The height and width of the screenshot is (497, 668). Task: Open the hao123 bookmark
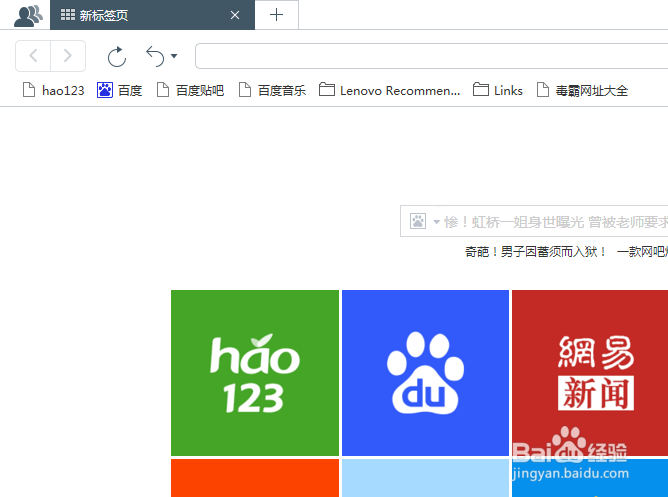[x=53, y=90]
